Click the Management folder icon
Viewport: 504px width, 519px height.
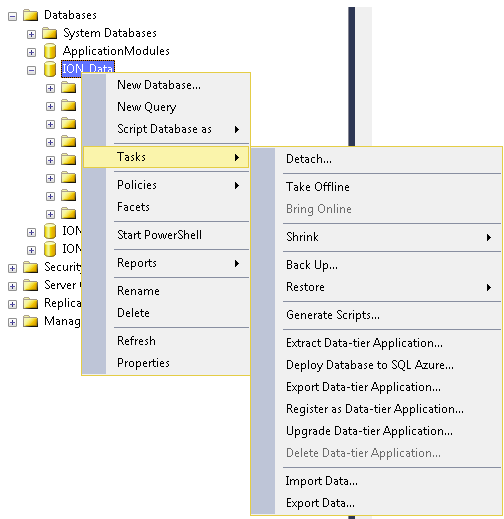(x=30, y=321)
